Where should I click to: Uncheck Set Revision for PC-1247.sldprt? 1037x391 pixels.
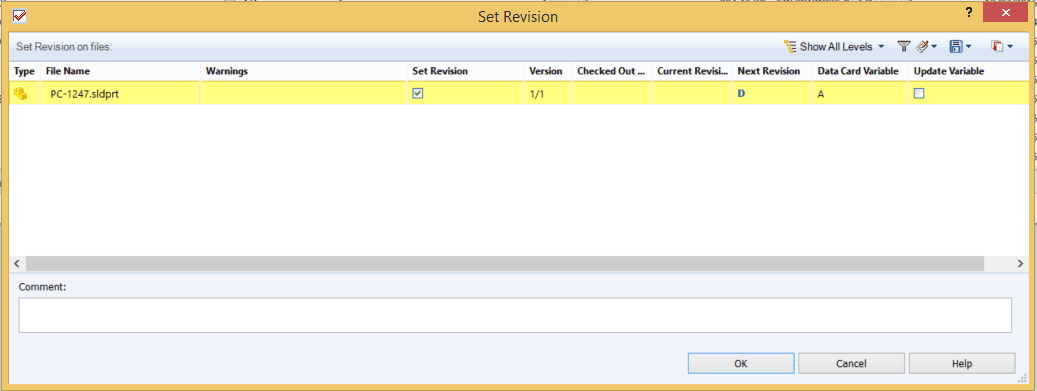point(417,94)
